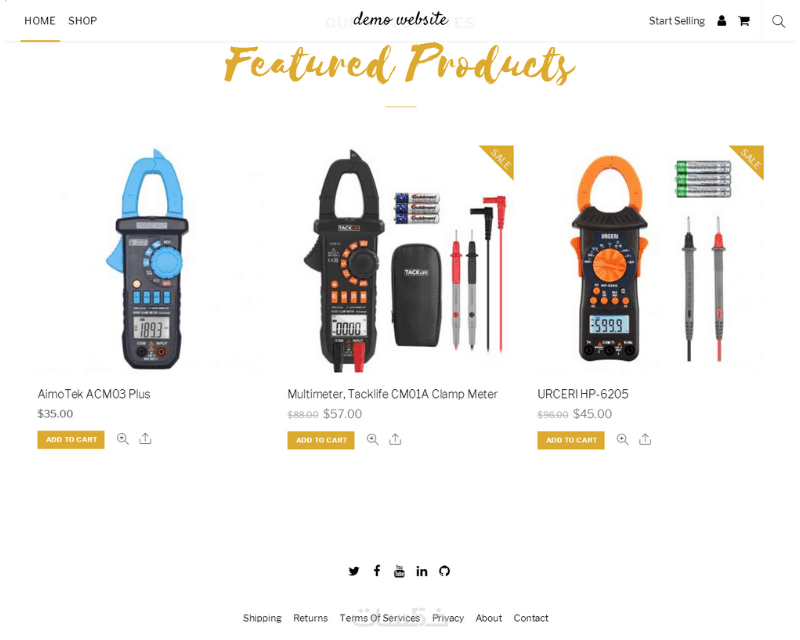
Task: Share the AimoTek ACM03 Plus product
Action: tap(145, 439)
